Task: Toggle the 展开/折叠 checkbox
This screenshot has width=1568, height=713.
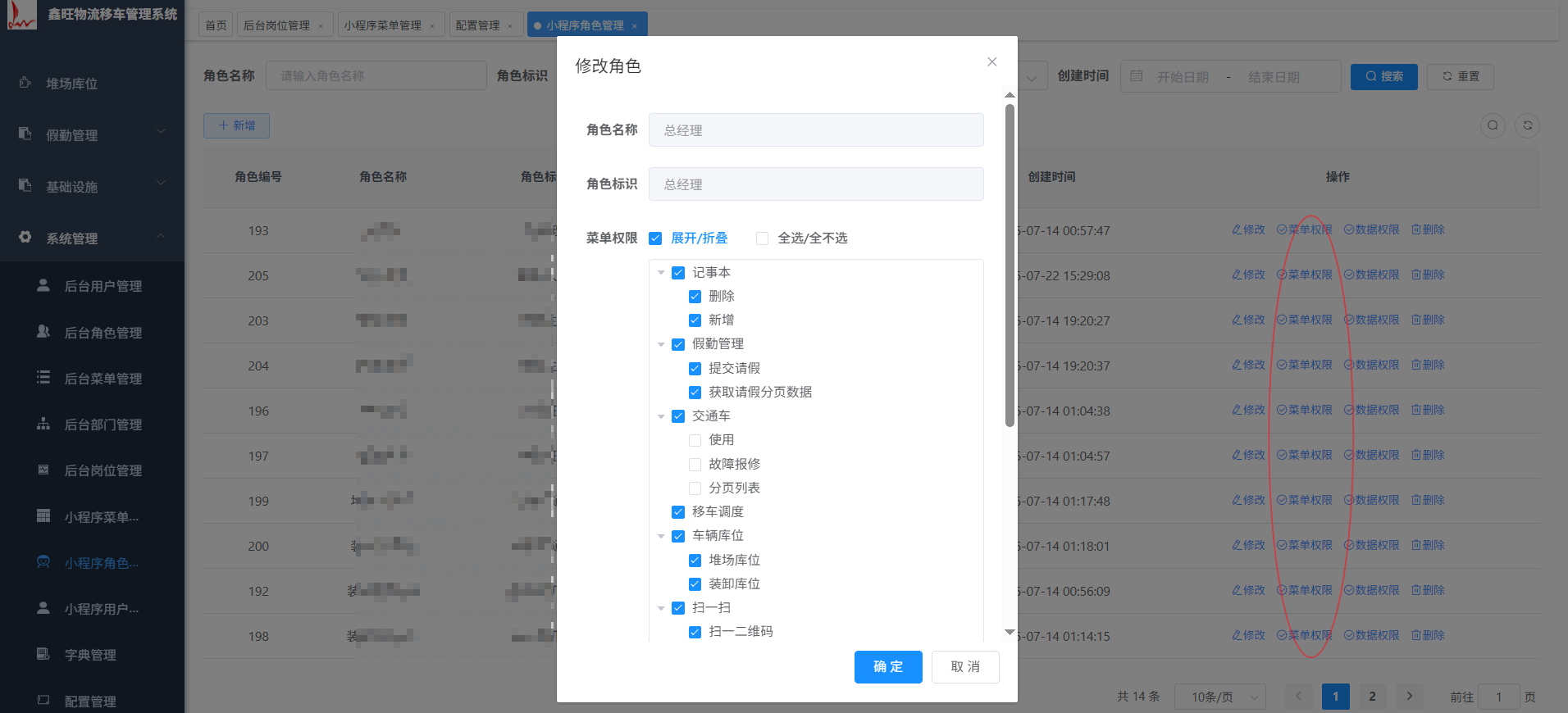Action: 655,238
